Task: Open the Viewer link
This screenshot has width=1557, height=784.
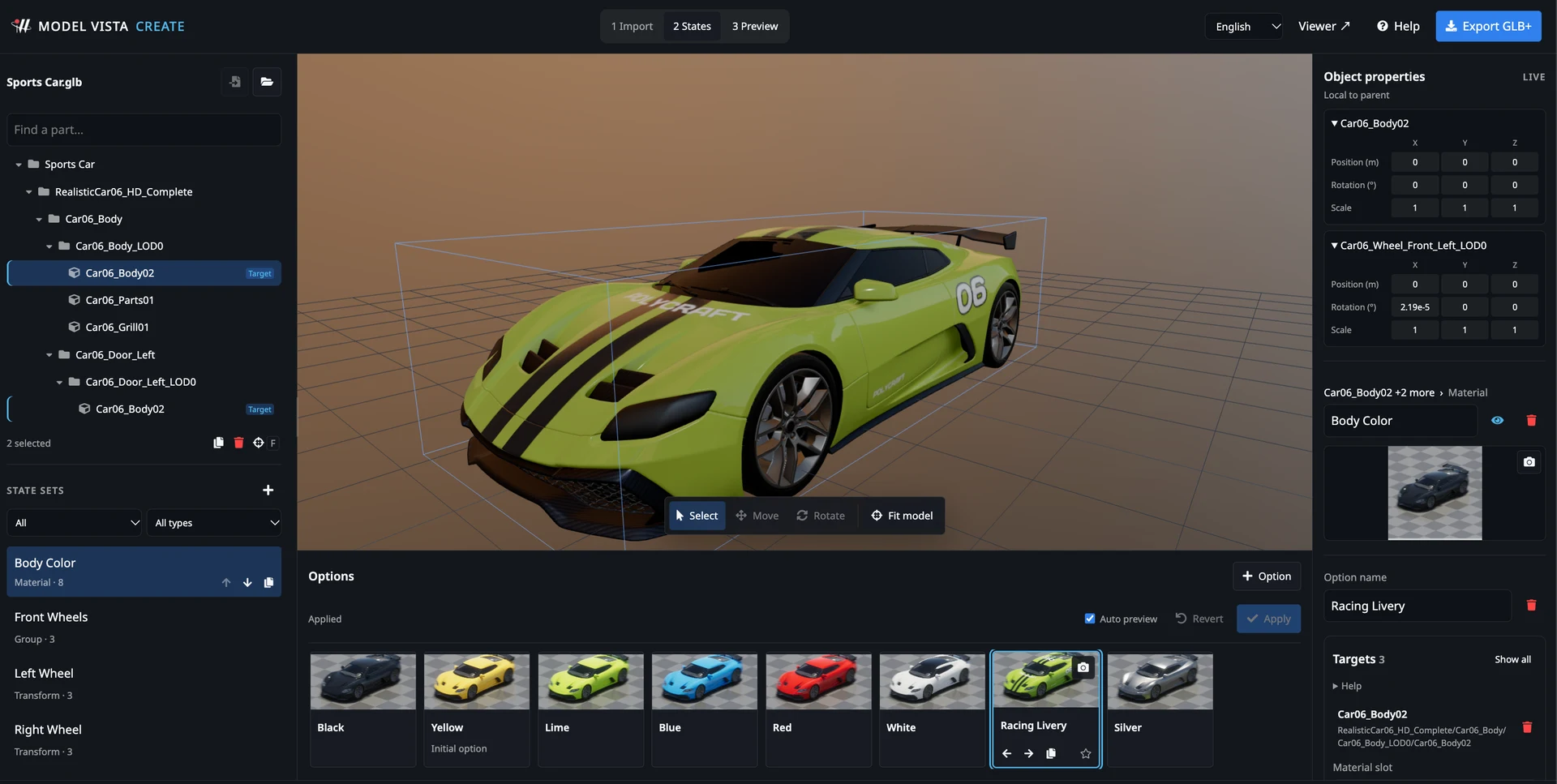Action: pos(1323,27)
